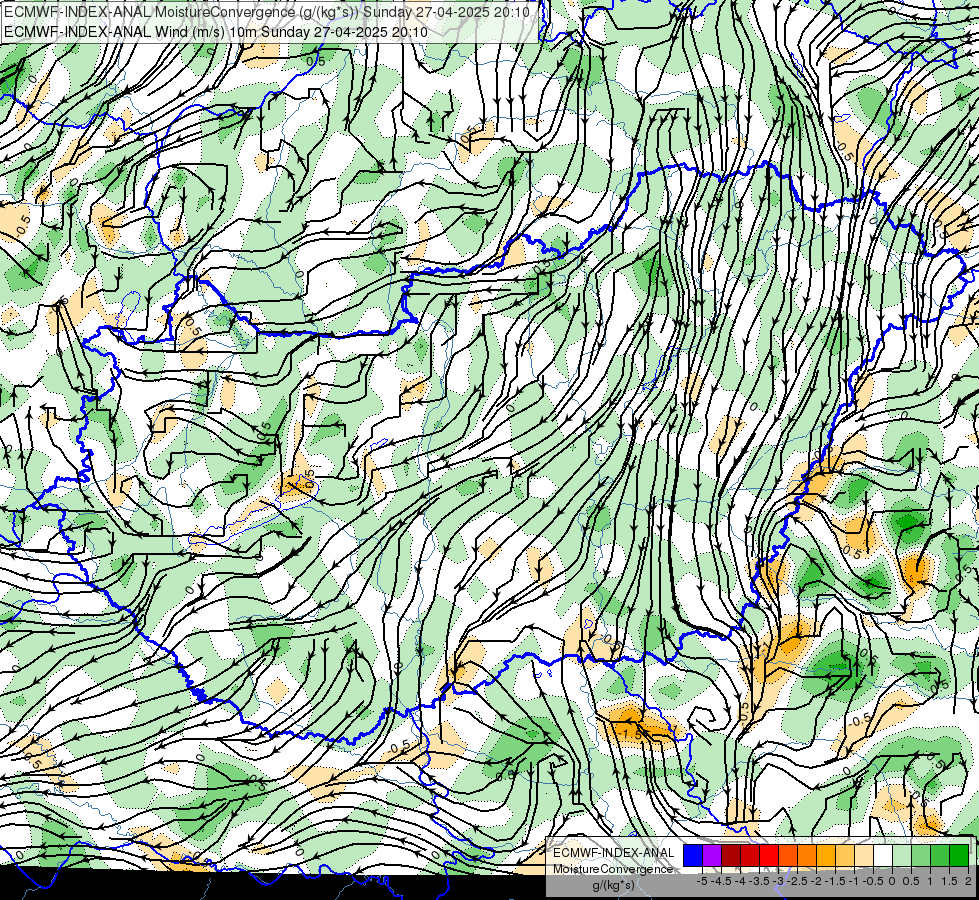Image resolution: width=979 pixels, height=900 pixels.
Task: Select the Wind (m/s) 10m title line
Action: point(216,32)
